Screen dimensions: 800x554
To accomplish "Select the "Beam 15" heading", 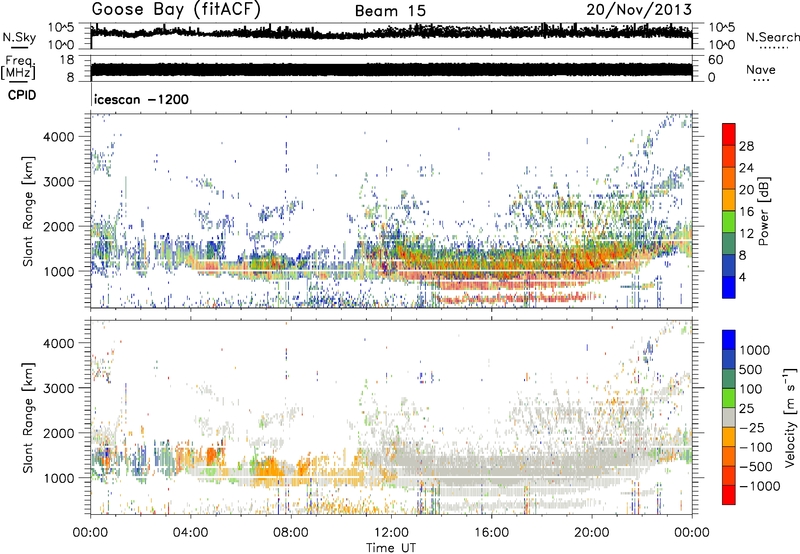I will 390,11.
